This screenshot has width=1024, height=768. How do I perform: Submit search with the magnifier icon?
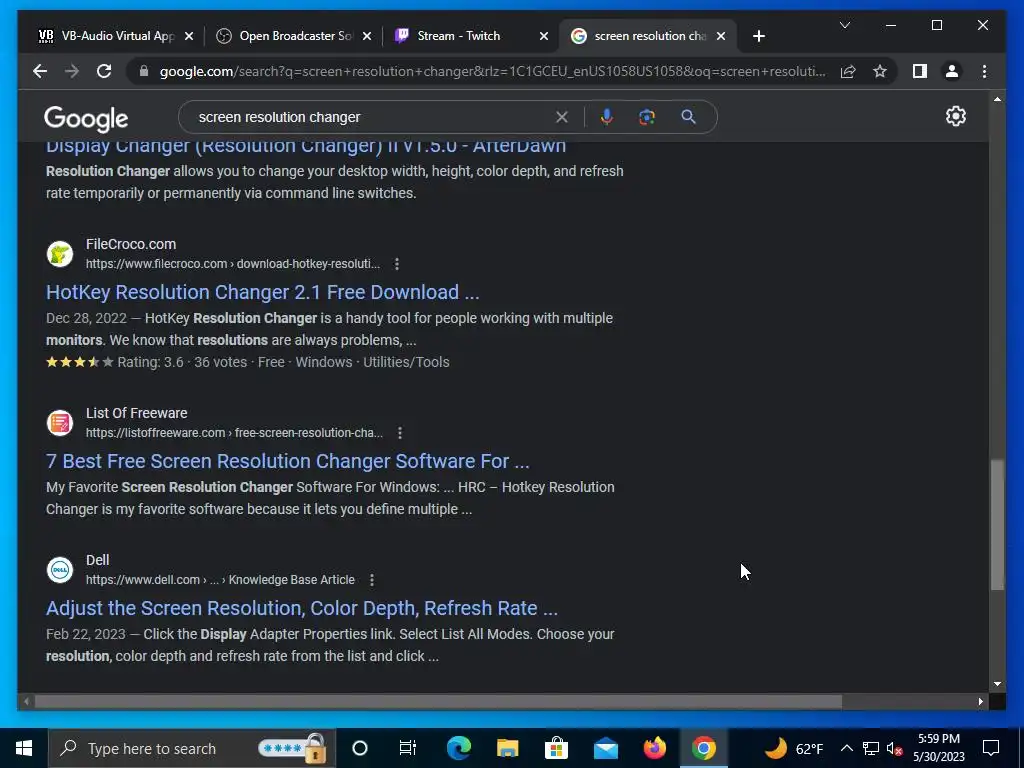pyautogui.click(x=688, y=117)
